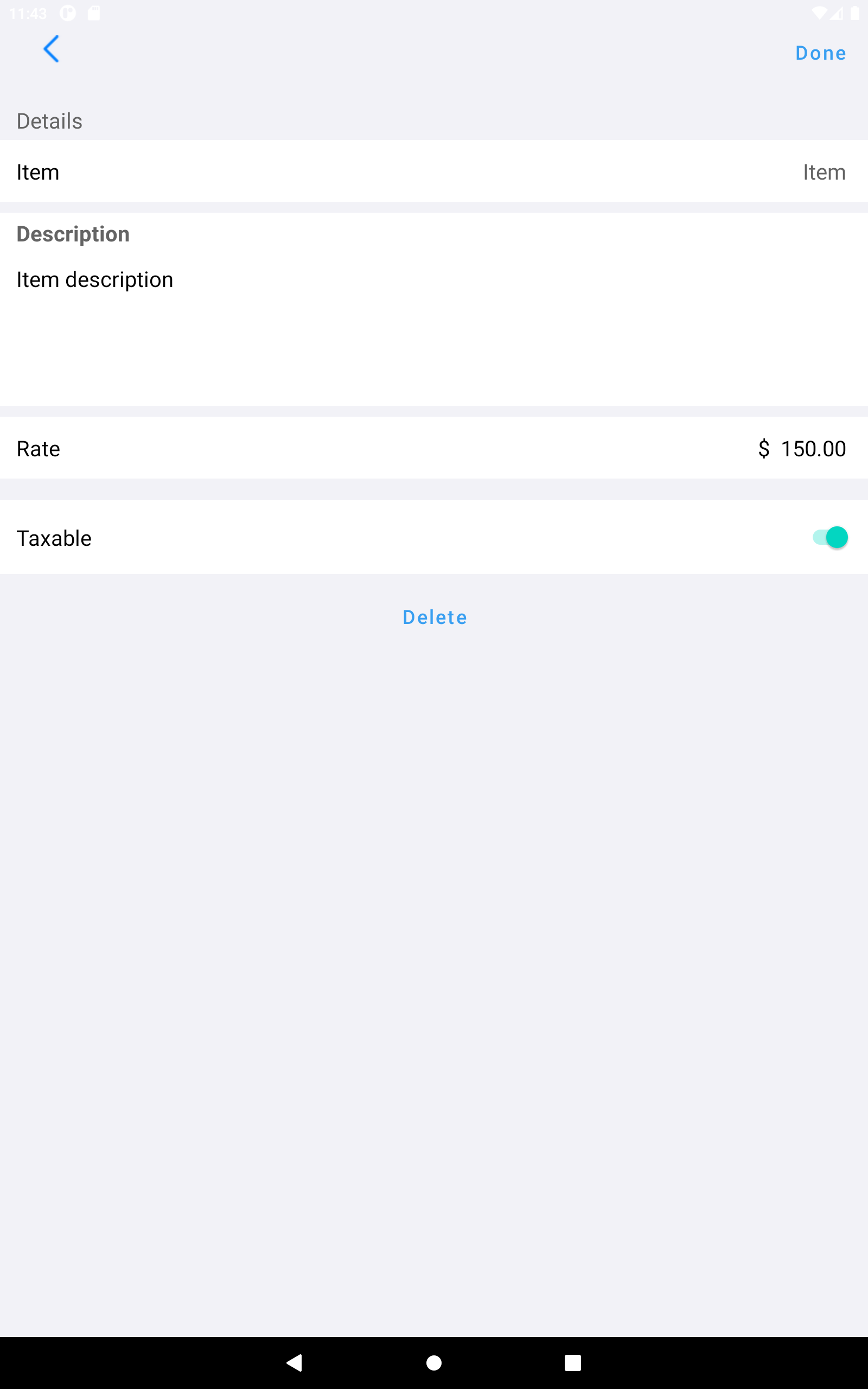Go back using the blue chevron arrow
This screenshot has height=1389, width=868.
click(51, 49)
